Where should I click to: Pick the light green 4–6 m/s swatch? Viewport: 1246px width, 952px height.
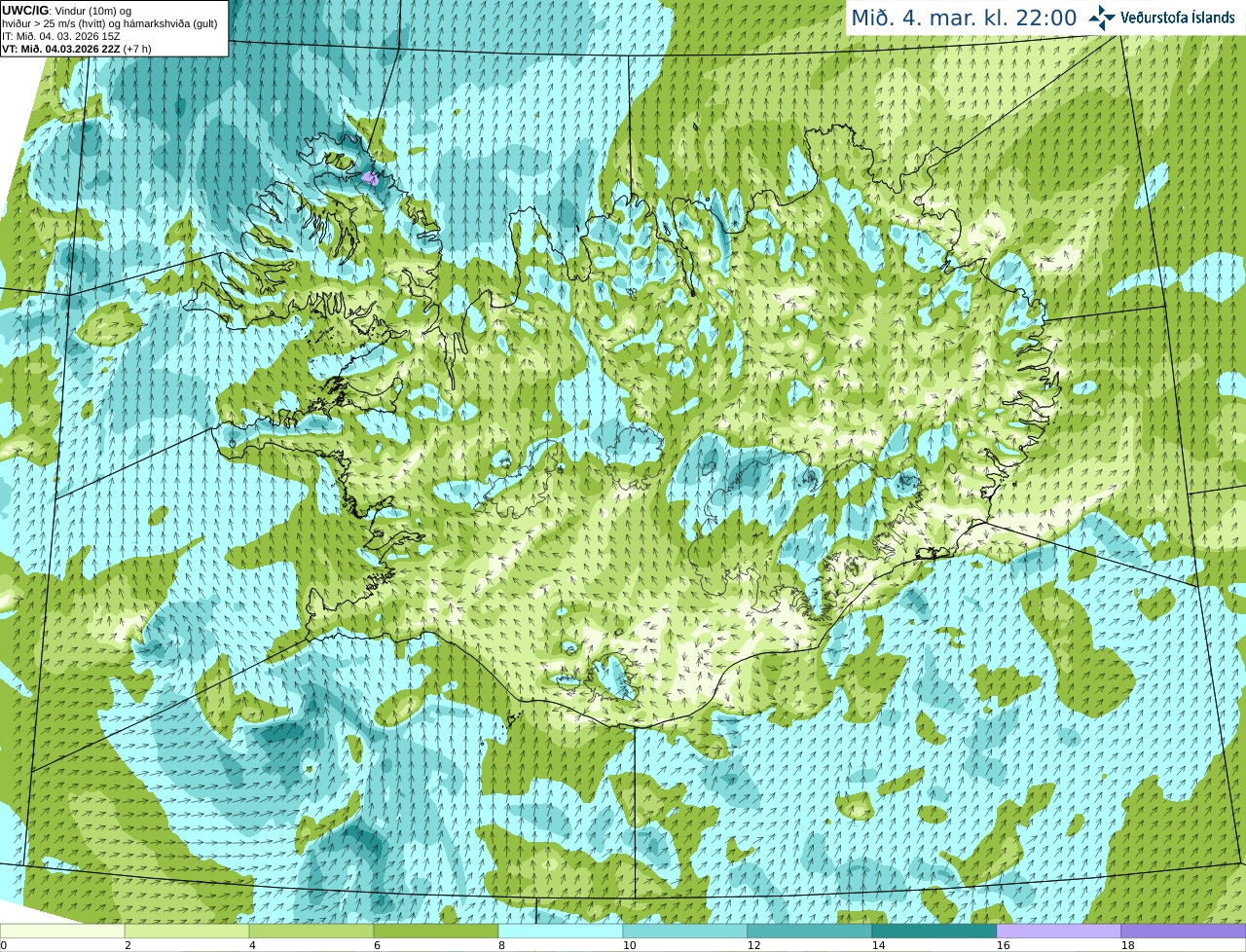(x=311, y=931)
